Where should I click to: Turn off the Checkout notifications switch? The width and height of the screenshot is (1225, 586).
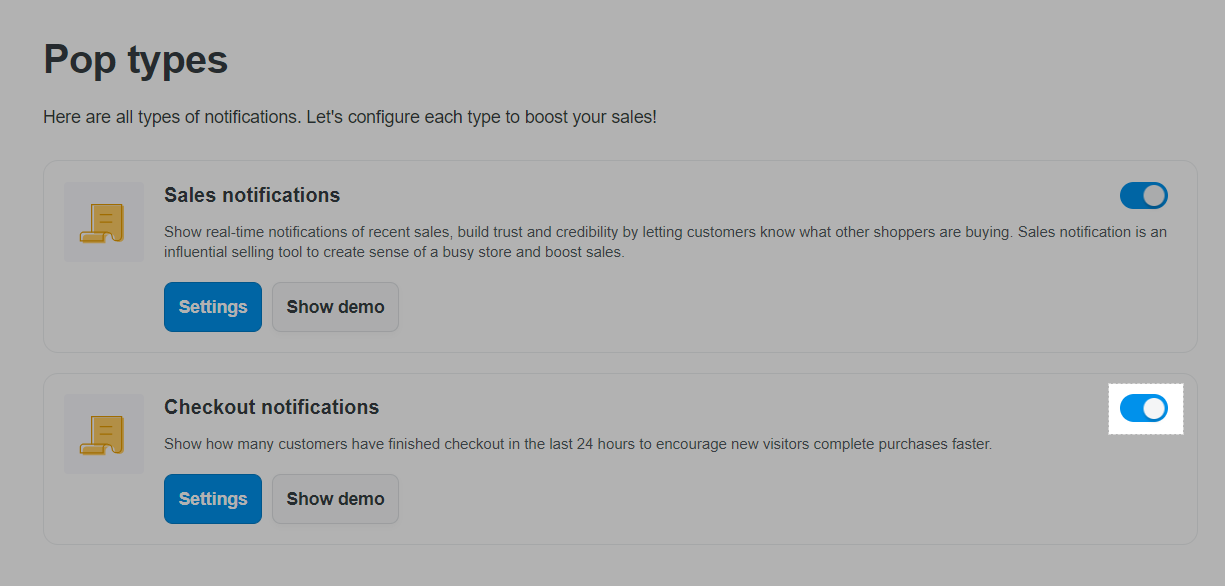[1143, 408]
